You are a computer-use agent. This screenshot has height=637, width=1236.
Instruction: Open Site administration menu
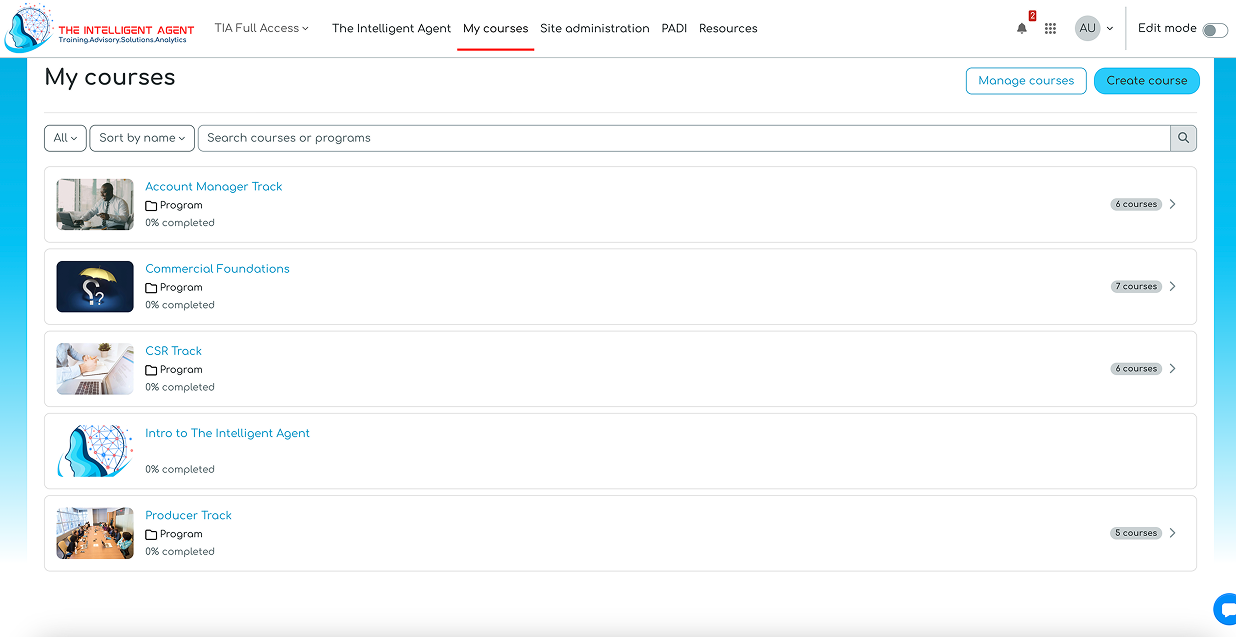[595, 28]
